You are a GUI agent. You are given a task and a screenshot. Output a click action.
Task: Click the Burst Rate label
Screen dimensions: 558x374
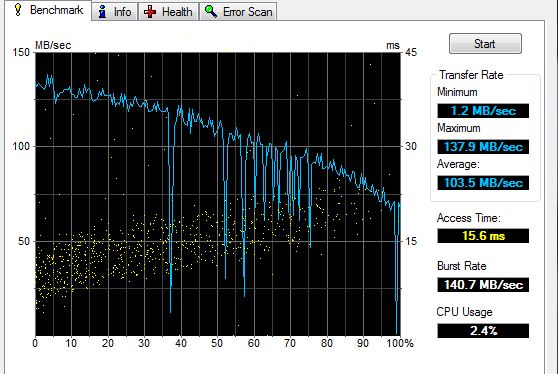pyautogui.click(x=462, y=266)
